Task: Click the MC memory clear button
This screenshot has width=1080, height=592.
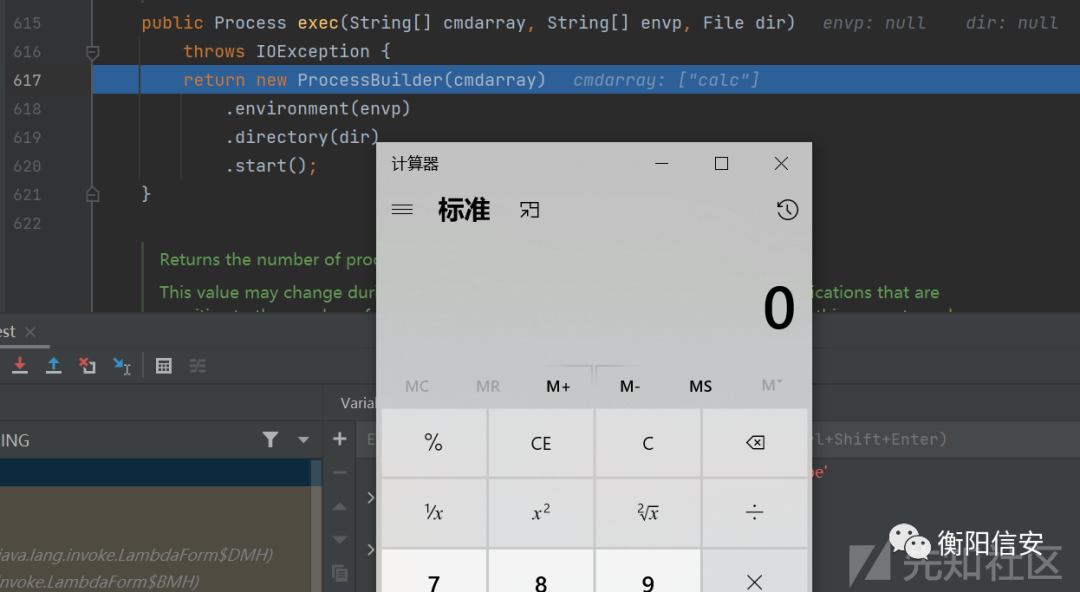Action: click(417, 387)
